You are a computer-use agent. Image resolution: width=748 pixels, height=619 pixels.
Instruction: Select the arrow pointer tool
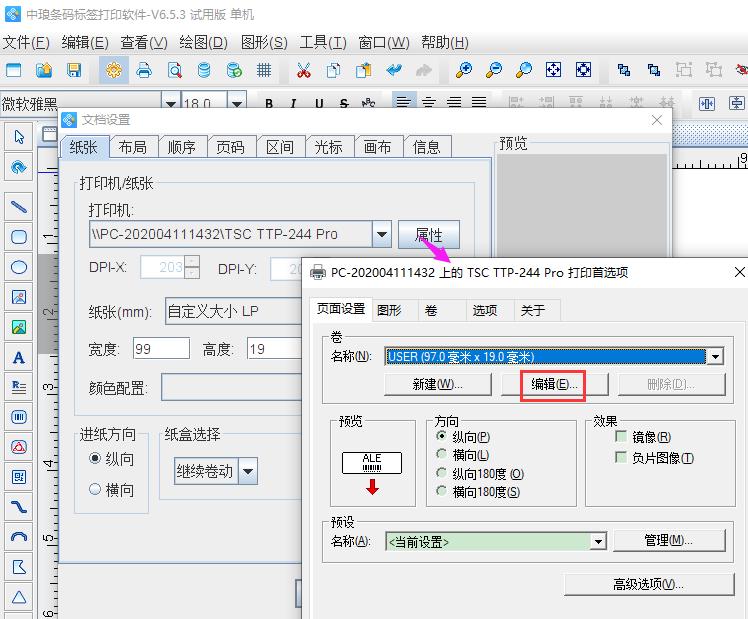pyautogui.click(x=19, y=137)
